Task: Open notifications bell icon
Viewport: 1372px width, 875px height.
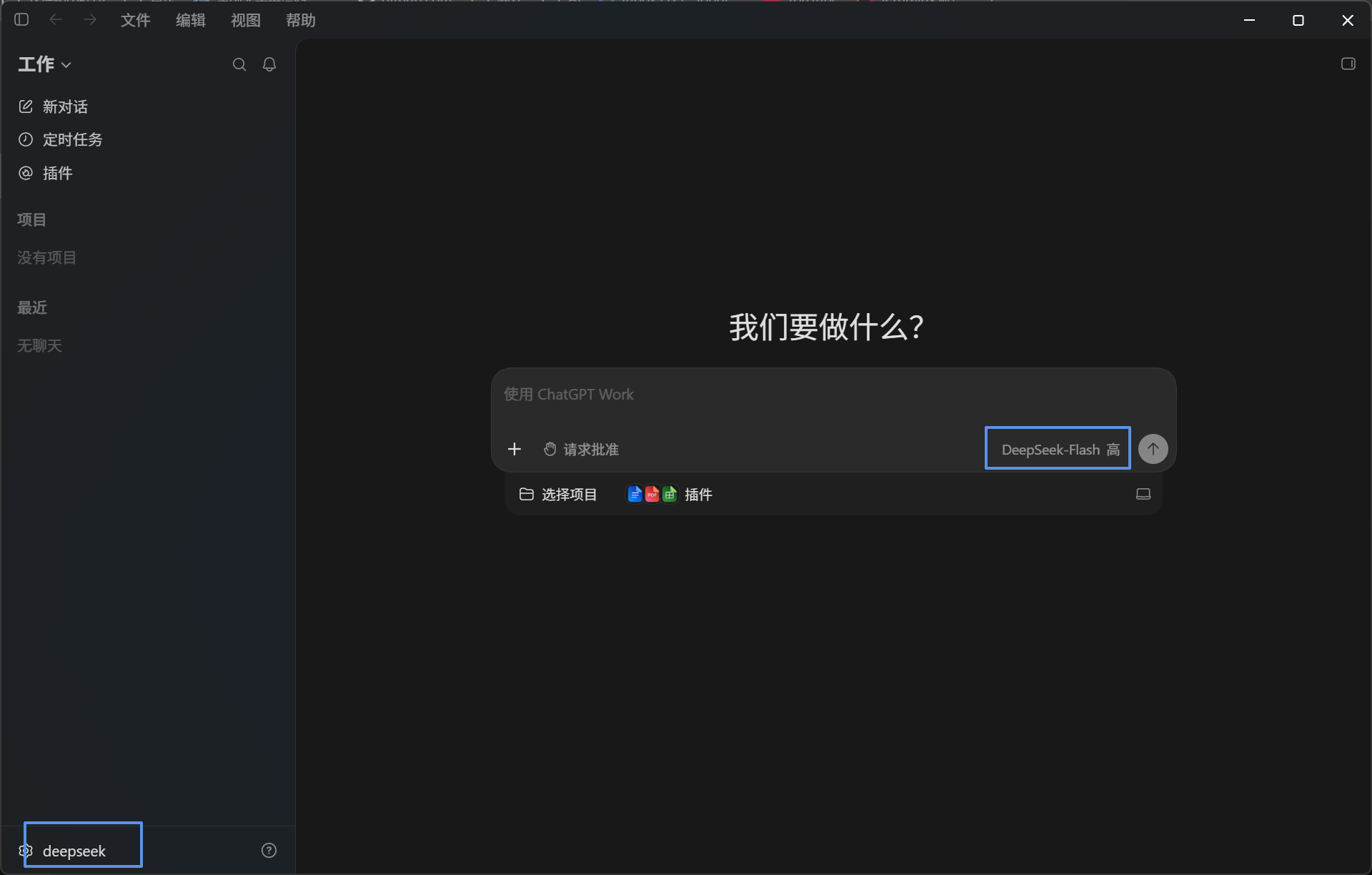Action: pyautogui.click(x=269, y=64)
